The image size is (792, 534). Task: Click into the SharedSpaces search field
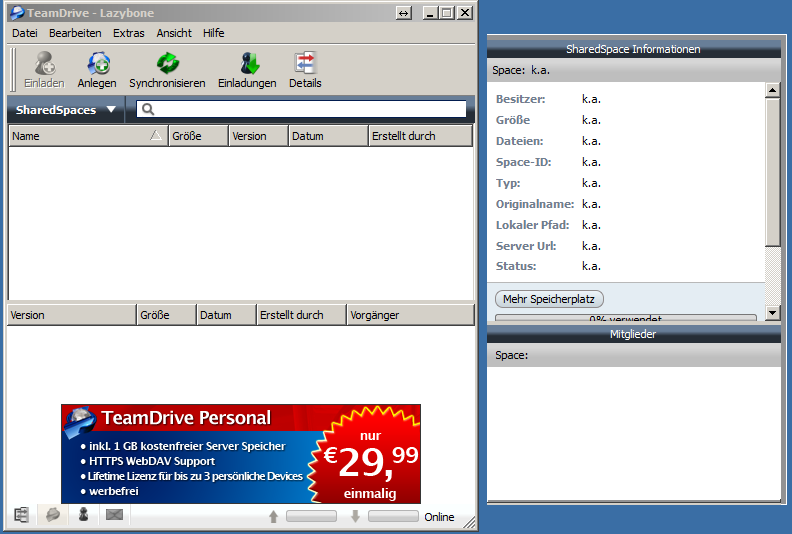[302, 109]
